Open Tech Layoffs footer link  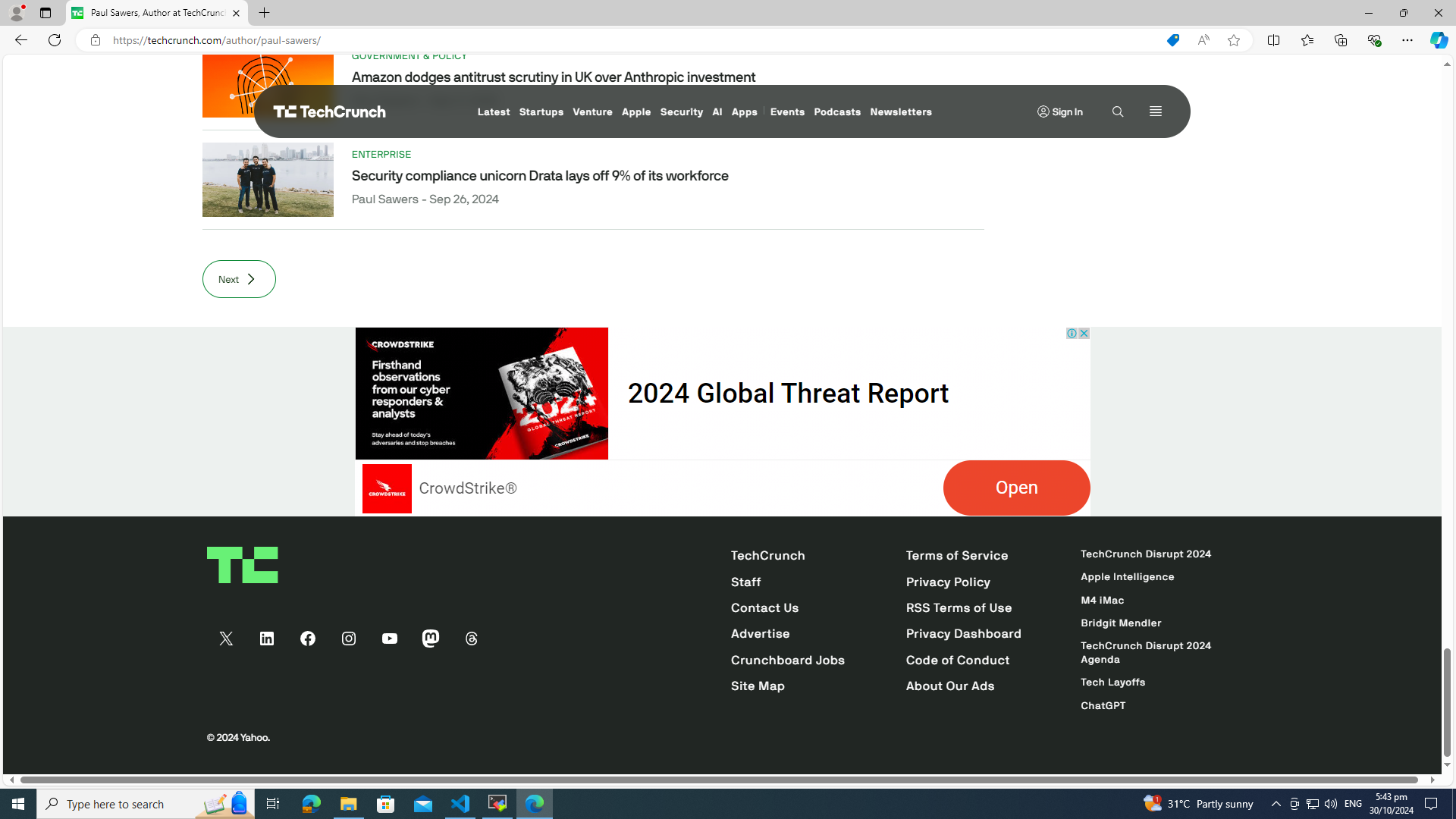pyautogui.click(x=1113, y=682)
